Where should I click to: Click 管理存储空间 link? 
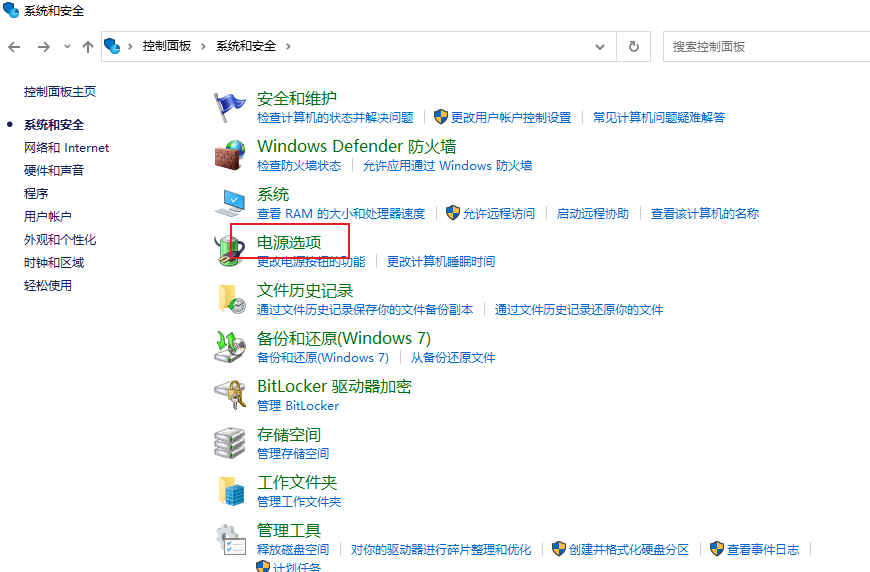point(293,454)
